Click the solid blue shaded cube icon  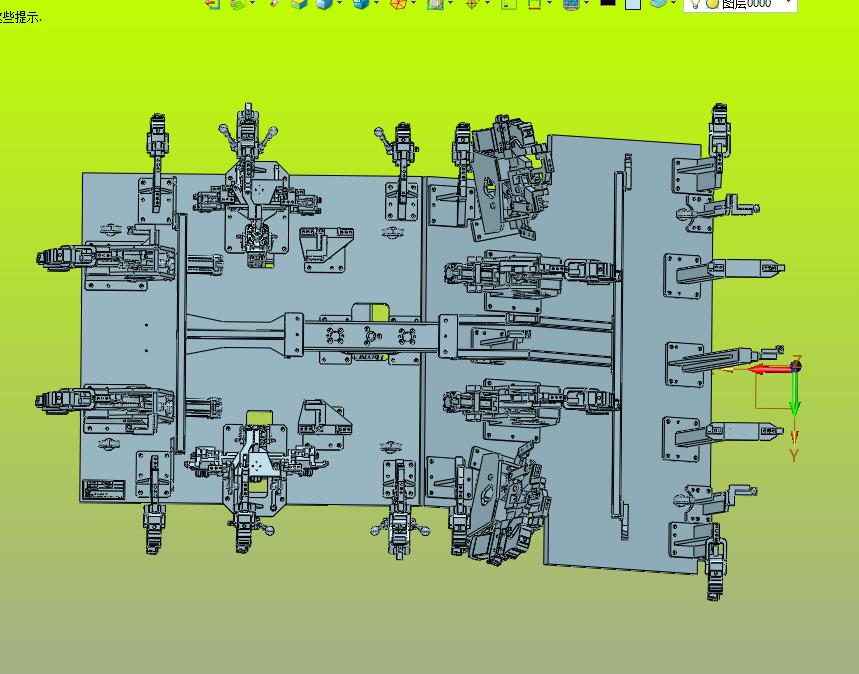325,4
